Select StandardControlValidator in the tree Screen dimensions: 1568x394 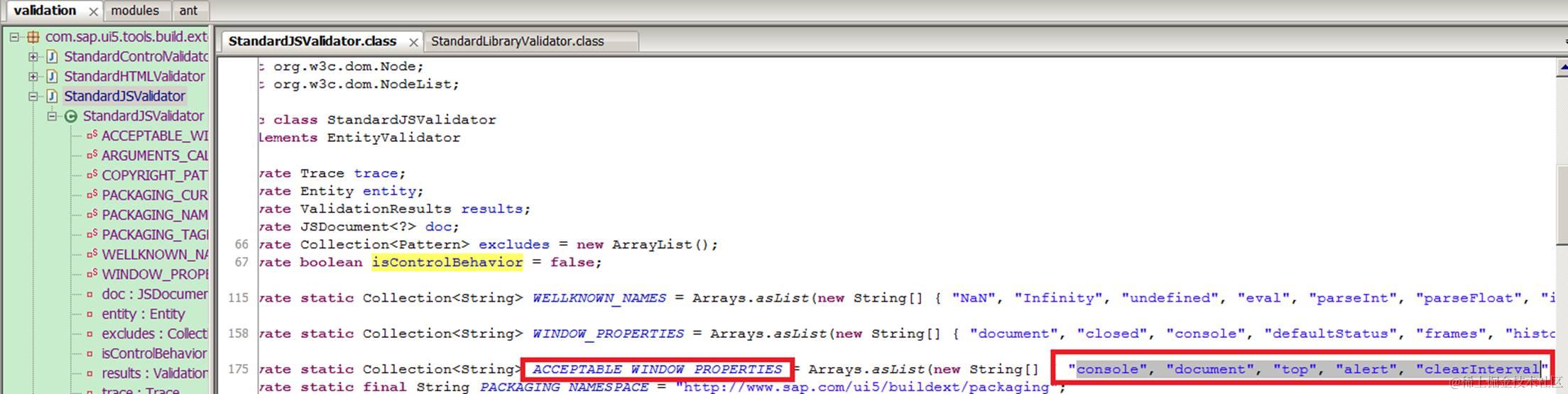[136, 57]
